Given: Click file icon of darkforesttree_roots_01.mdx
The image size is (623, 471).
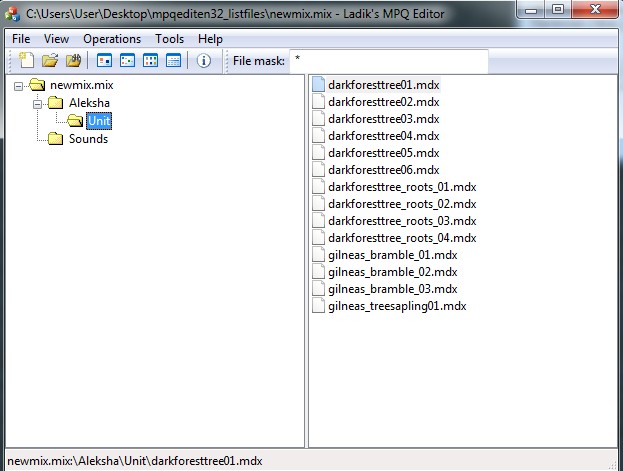Looking at the screenshot, I should 318,187.
